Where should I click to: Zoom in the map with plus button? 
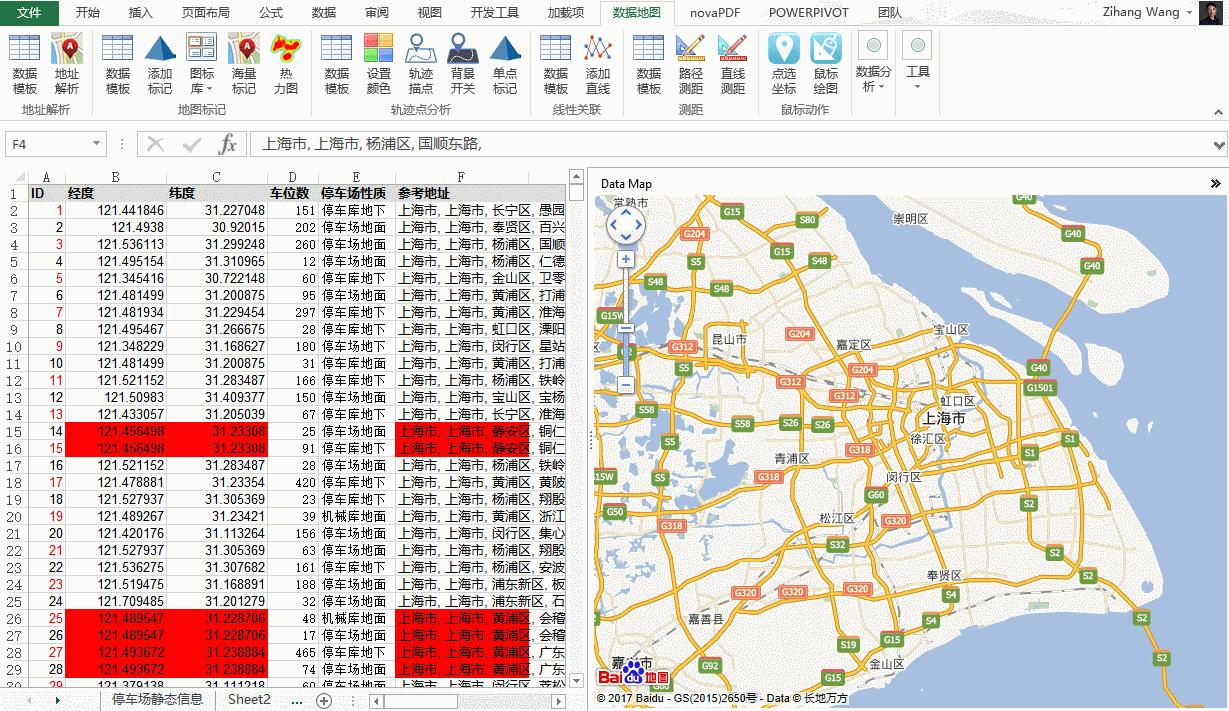coord(626,259)
